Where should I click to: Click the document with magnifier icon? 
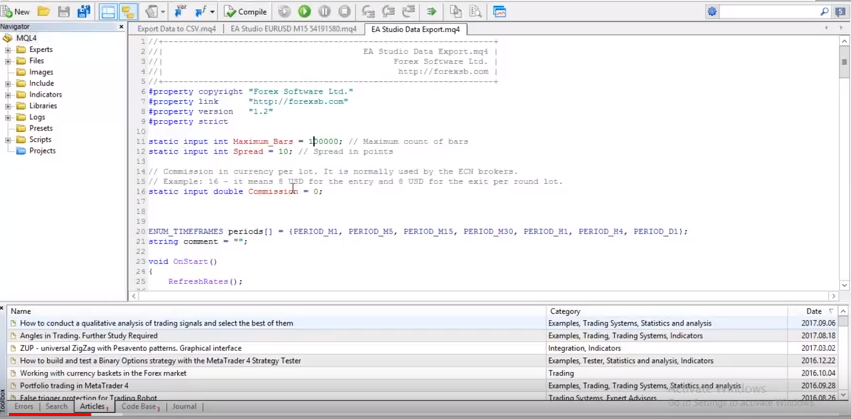pyautogui.click(x=475, y=11)
